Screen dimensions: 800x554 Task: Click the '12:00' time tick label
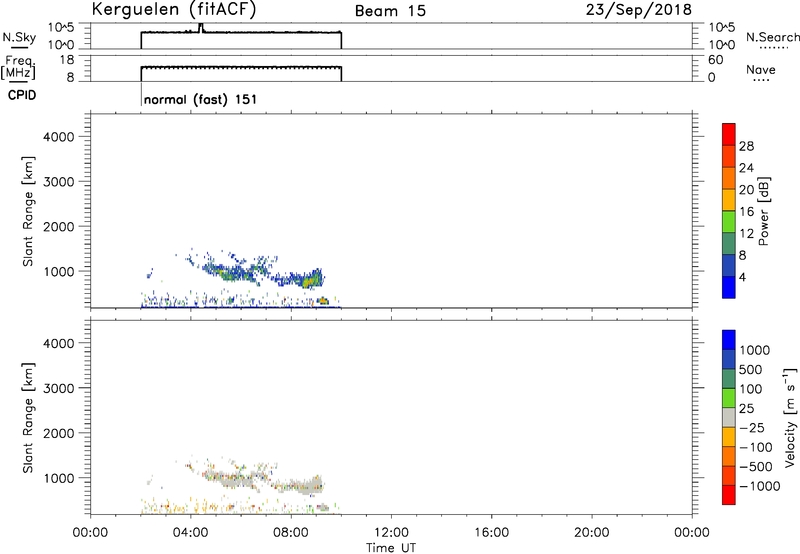[391, 533]
